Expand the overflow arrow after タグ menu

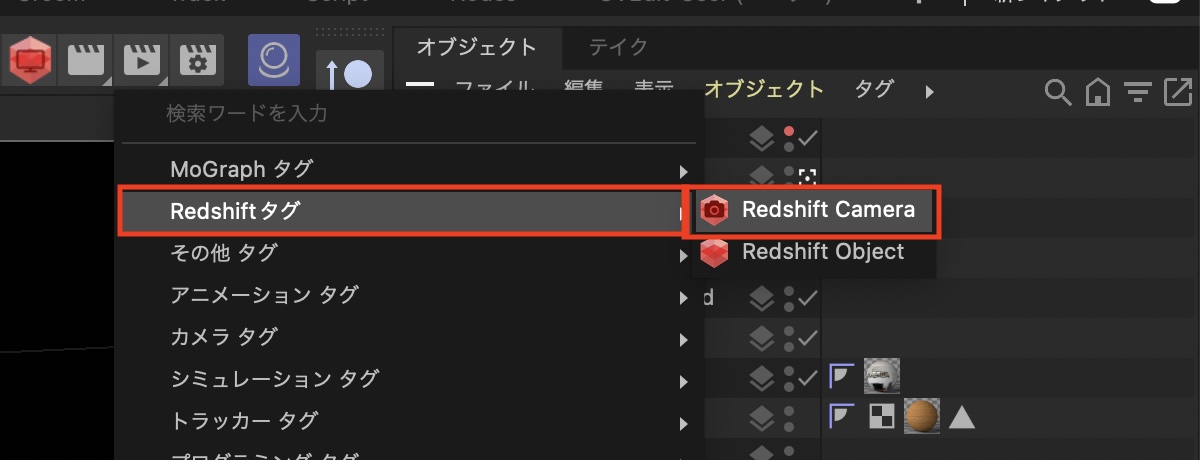point(929,91)
